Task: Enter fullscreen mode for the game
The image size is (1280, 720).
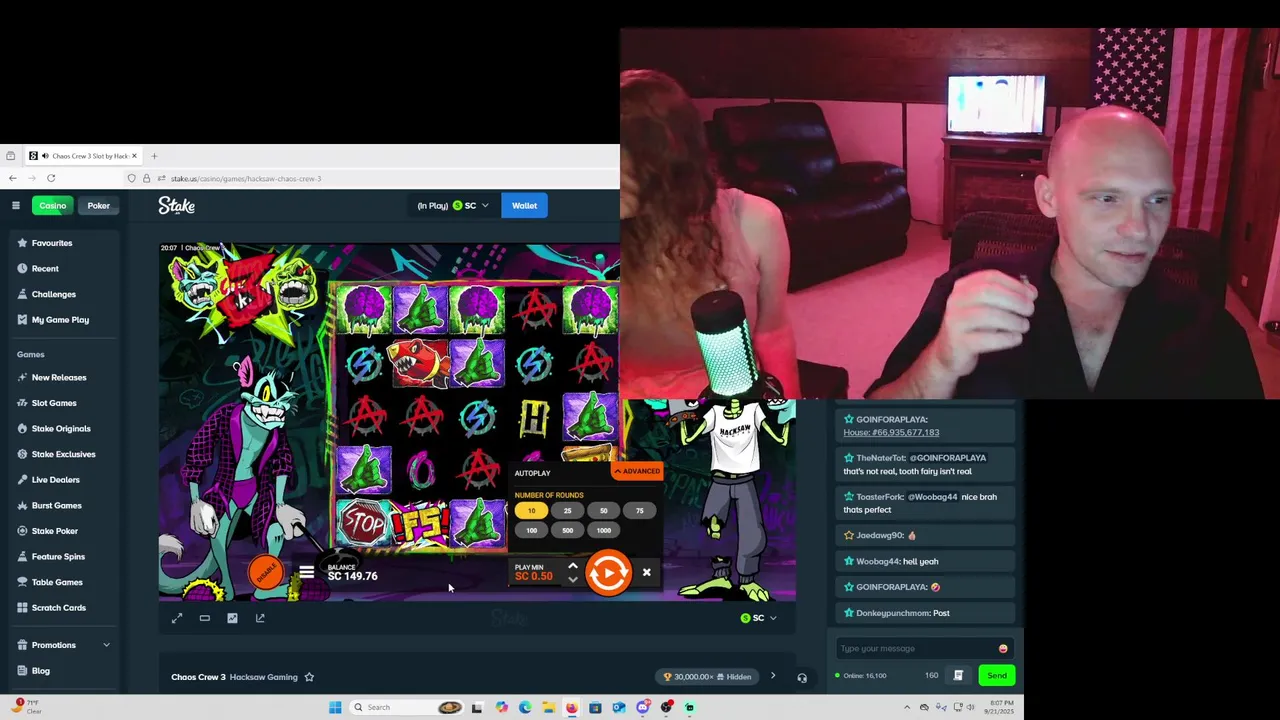Action: point(177,619)
